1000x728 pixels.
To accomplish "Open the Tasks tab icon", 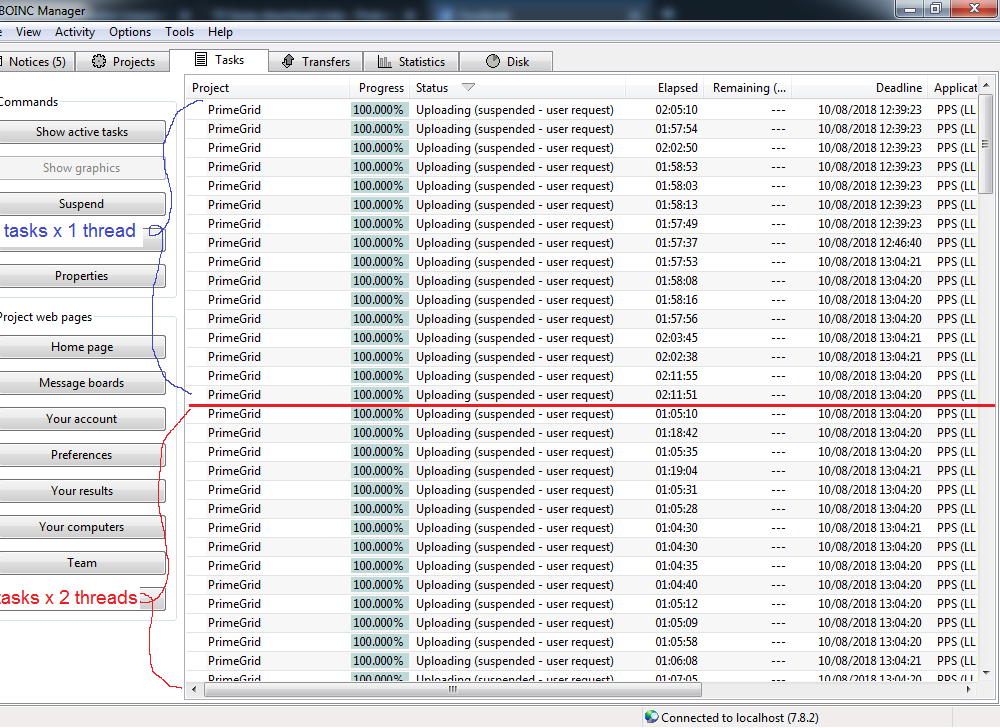I will pos(201,60).
